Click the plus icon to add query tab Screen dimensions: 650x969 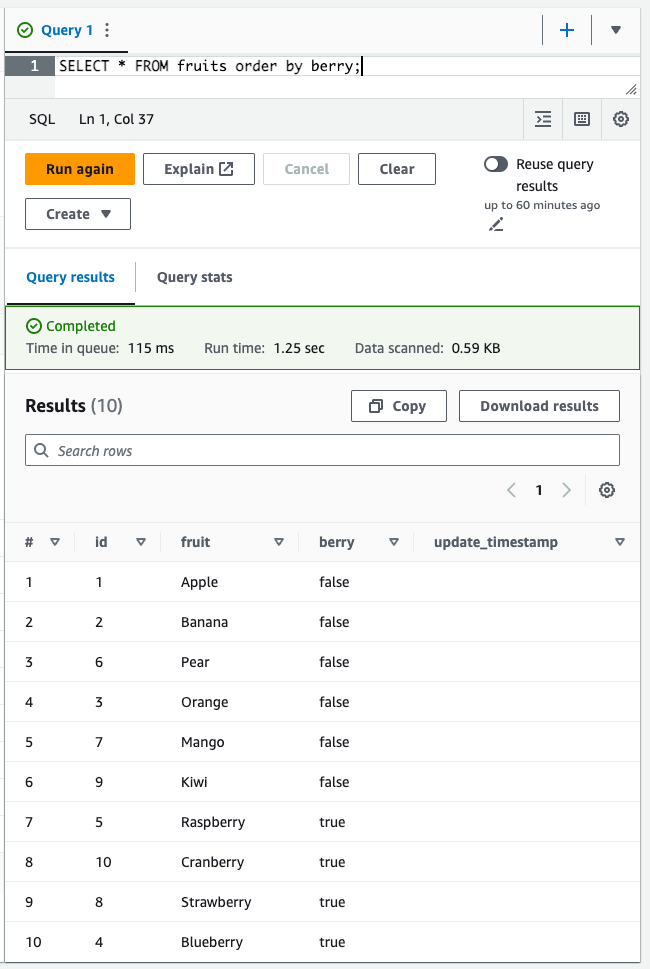[567, 30]
